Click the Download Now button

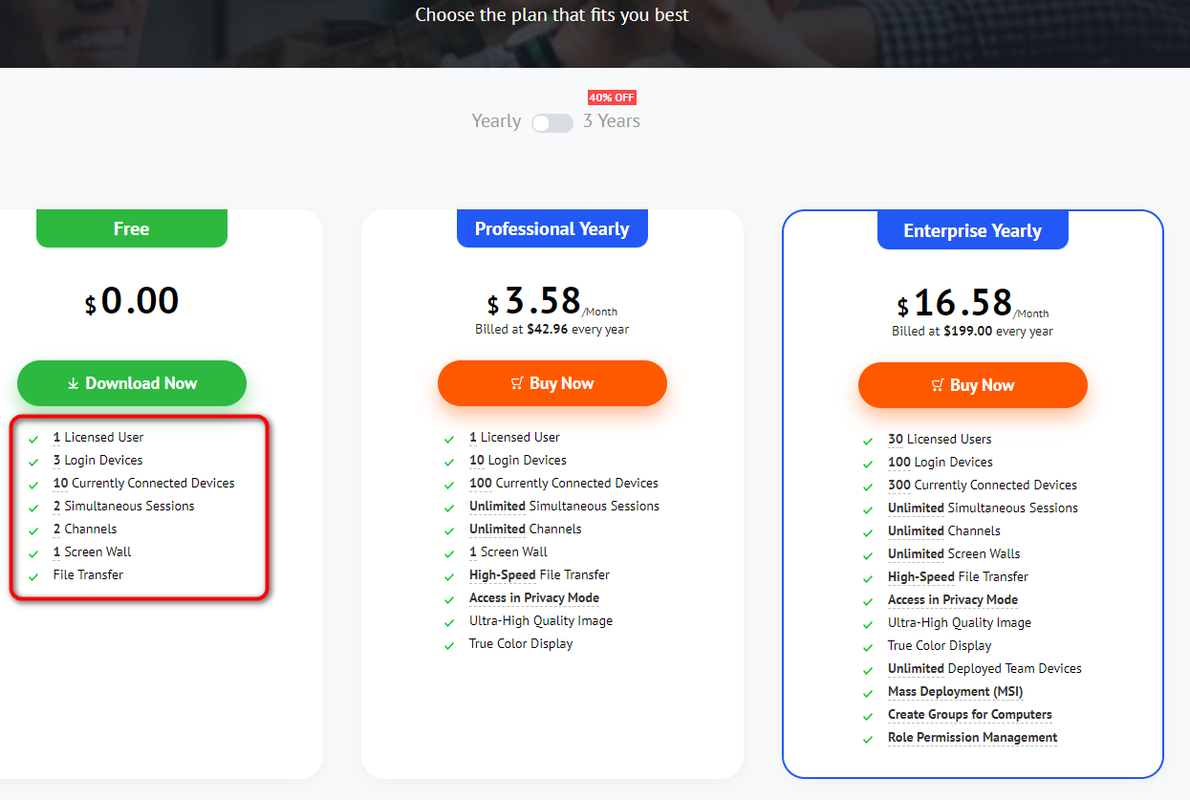click(x=132, y=383)
